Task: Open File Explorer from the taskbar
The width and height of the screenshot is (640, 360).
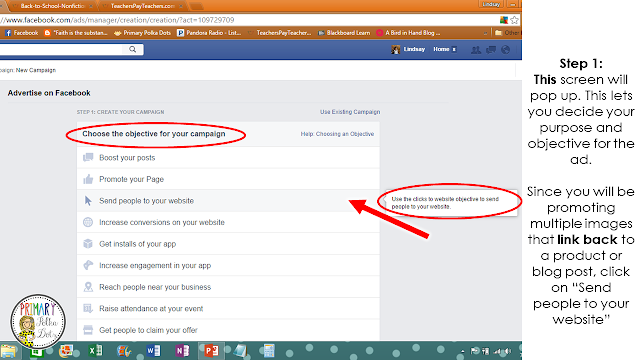Action: (x=8, y=351)
